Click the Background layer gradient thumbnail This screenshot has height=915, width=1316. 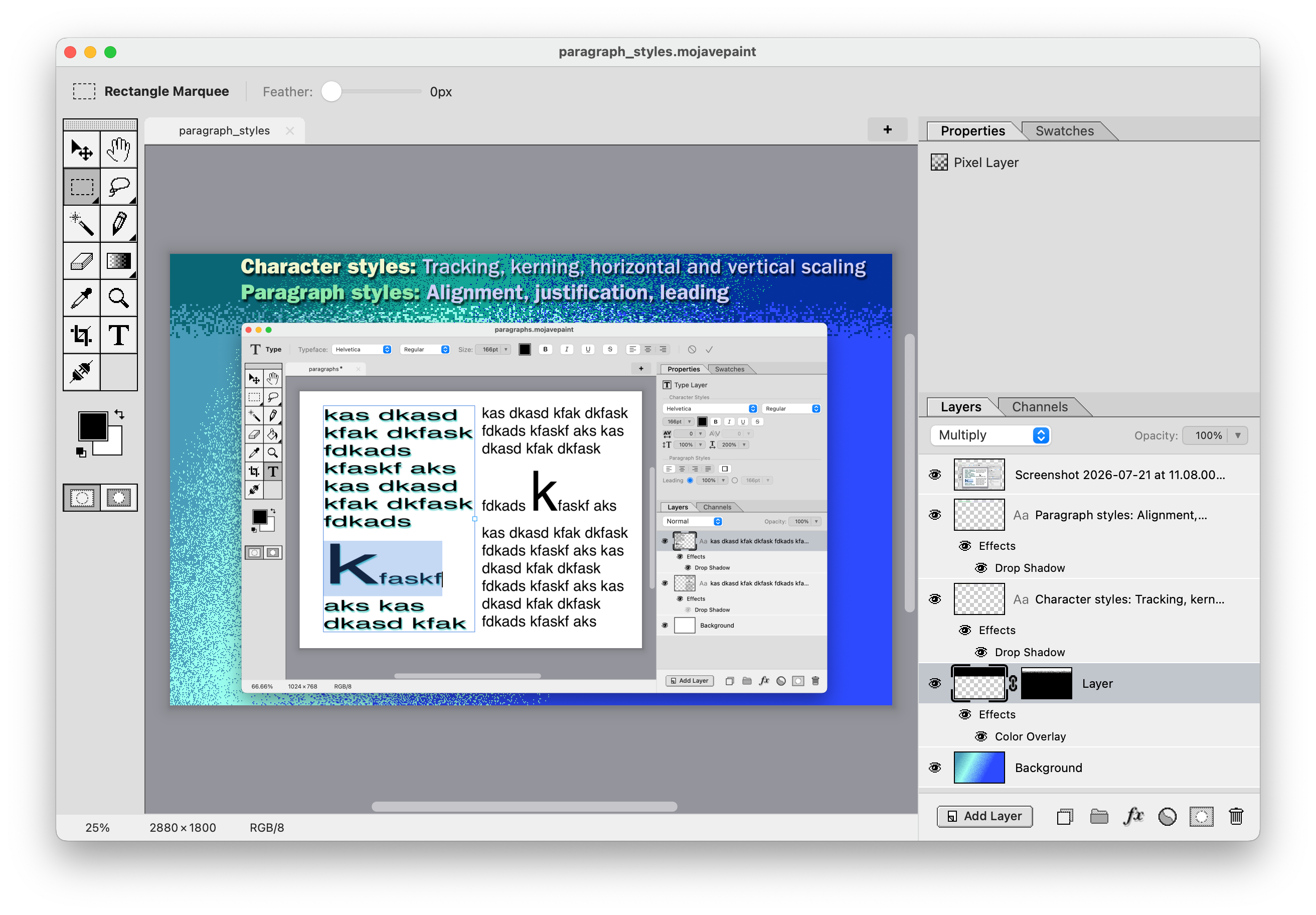point(979,768)
